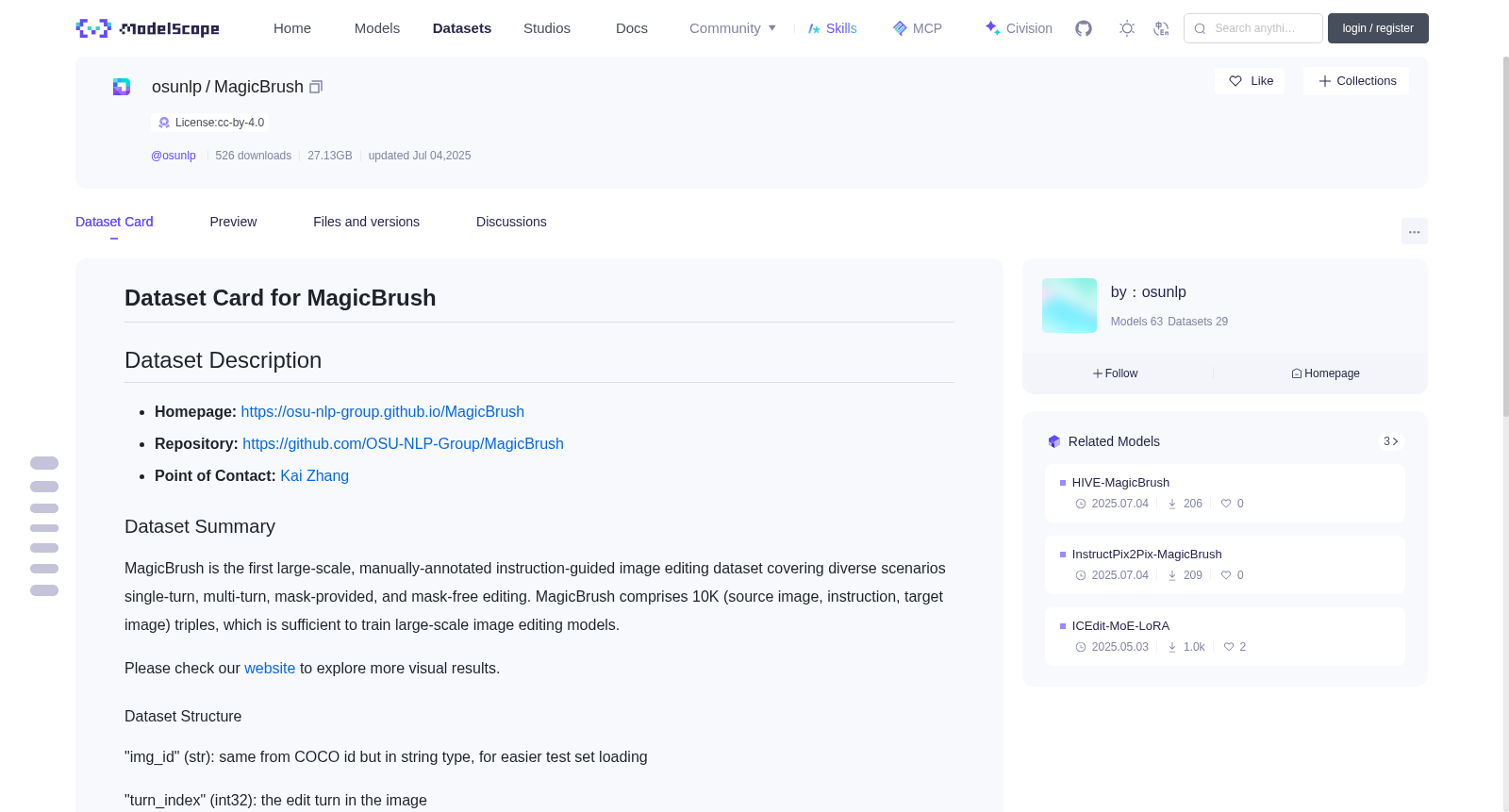Screen dimensions: 1509x812
Task: Click heart icon in HIVE-MagicBrush row
Action: [1226, 504]
